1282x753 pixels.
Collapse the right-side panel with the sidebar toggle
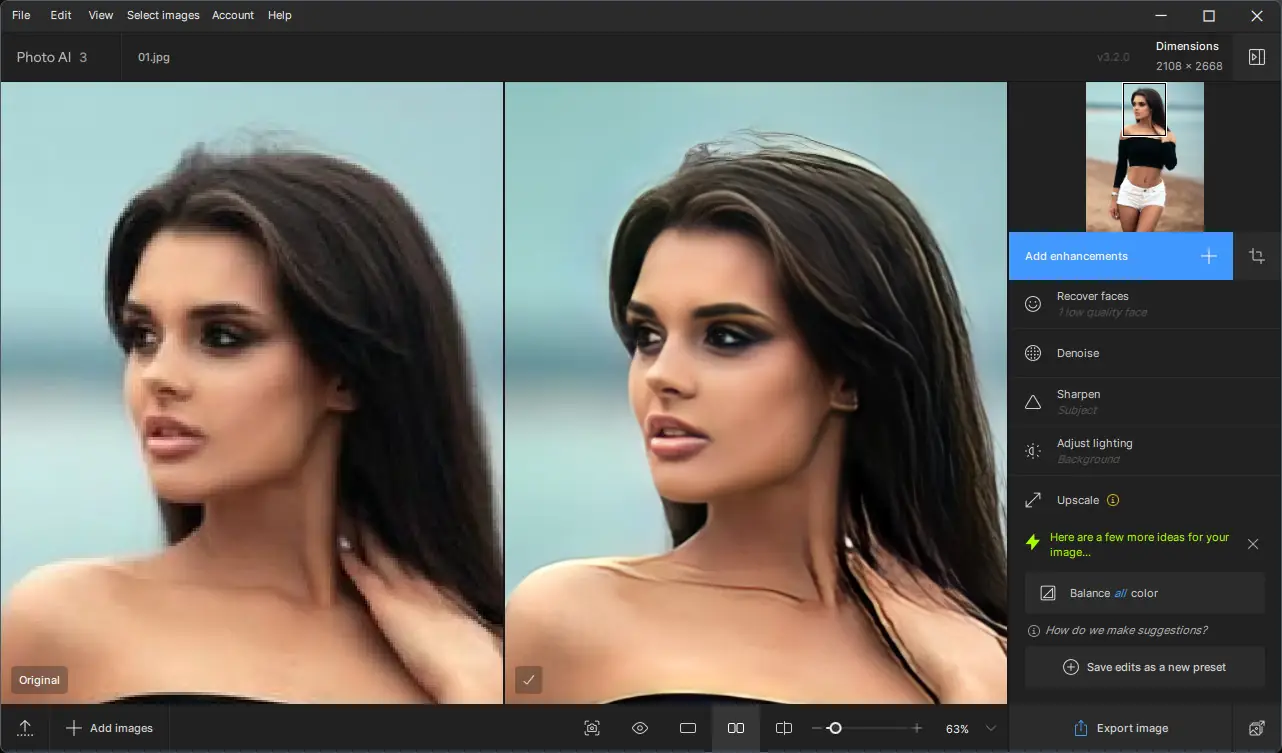click(x=1256, y=57)
